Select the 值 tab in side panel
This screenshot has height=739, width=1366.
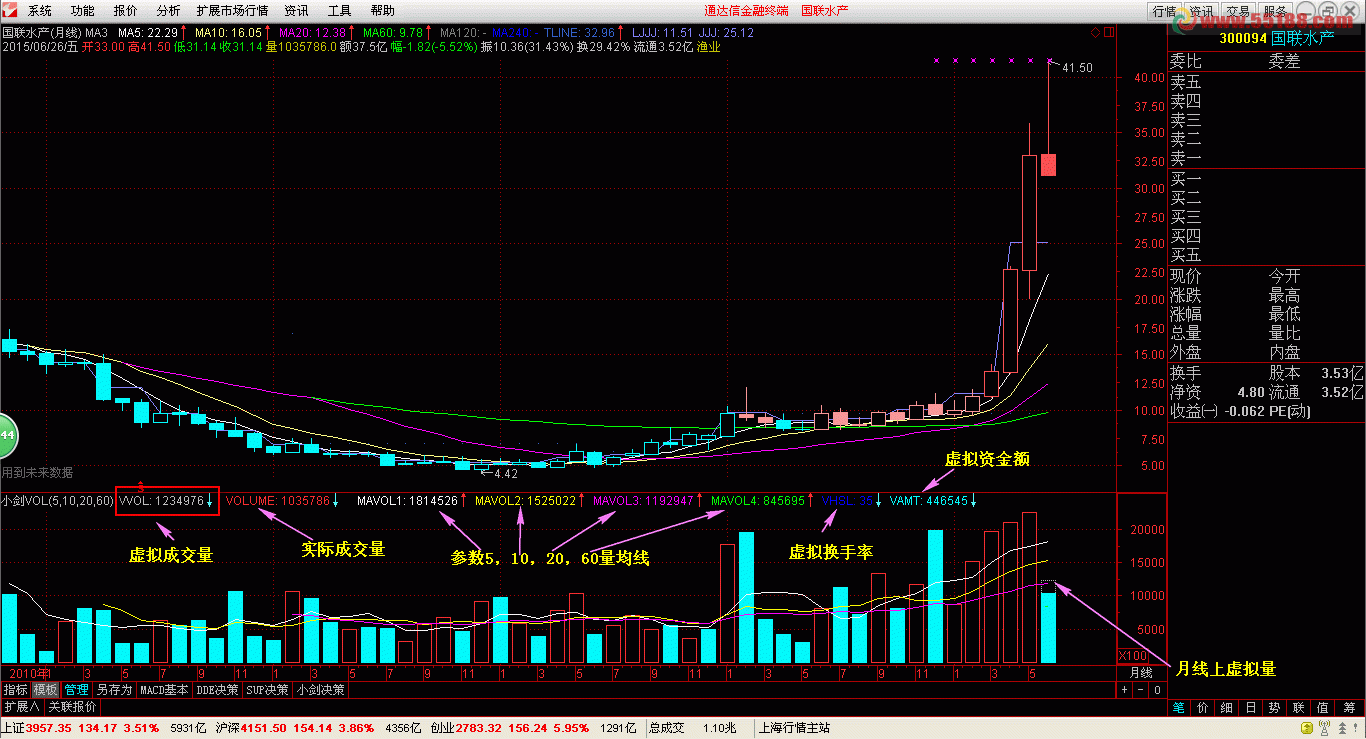tap(1323, 708)
